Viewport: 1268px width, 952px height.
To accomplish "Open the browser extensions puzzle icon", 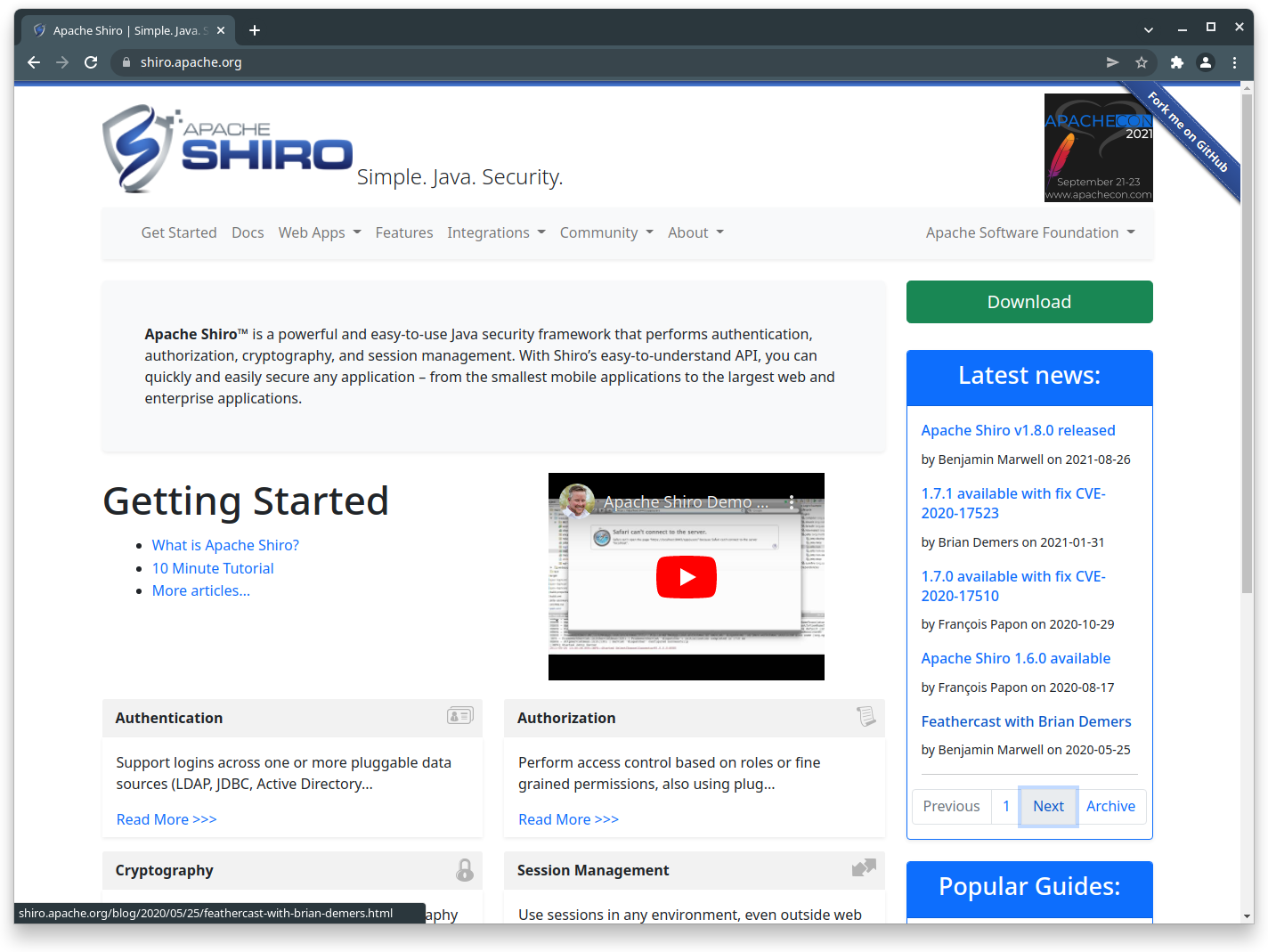I will (1176, 62).
